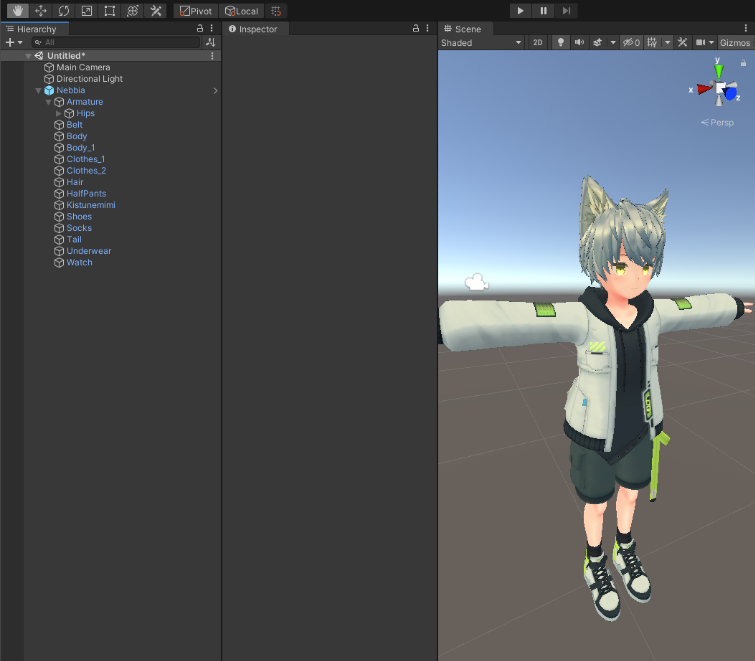Open grid settings dropdown arrow
The width and height of the screenshot is (755, 661).
click(667, 43)
